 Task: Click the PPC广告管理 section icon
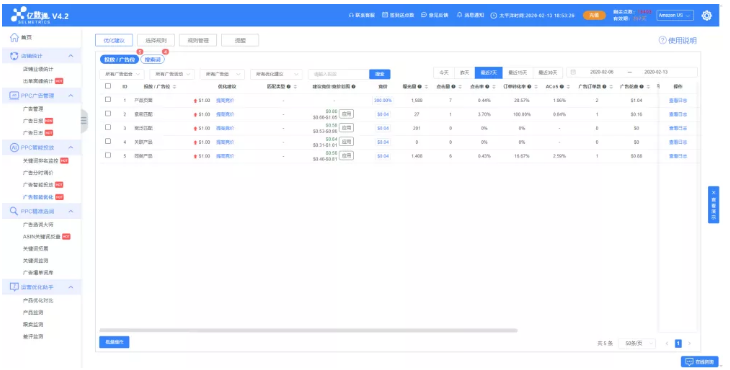[x=14, y=95]
